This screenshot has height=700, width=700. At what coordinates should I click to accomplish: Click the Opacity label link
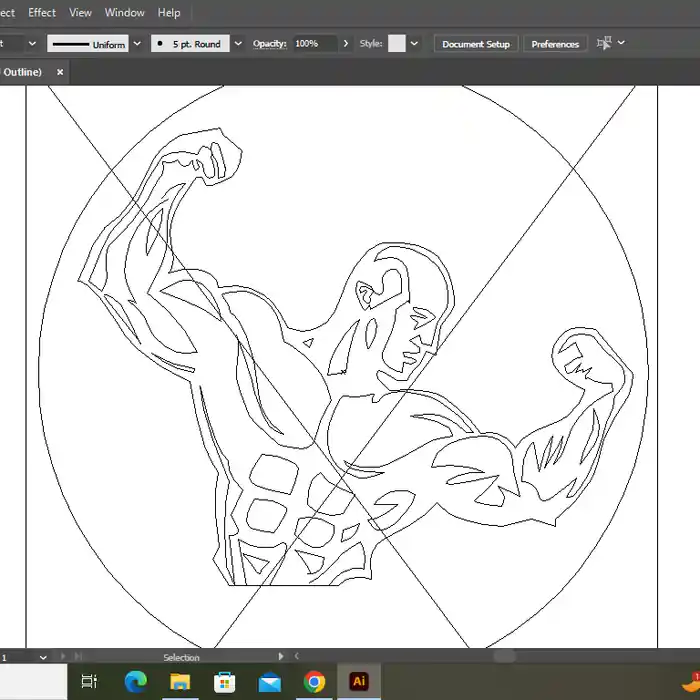tap(269, 44)
